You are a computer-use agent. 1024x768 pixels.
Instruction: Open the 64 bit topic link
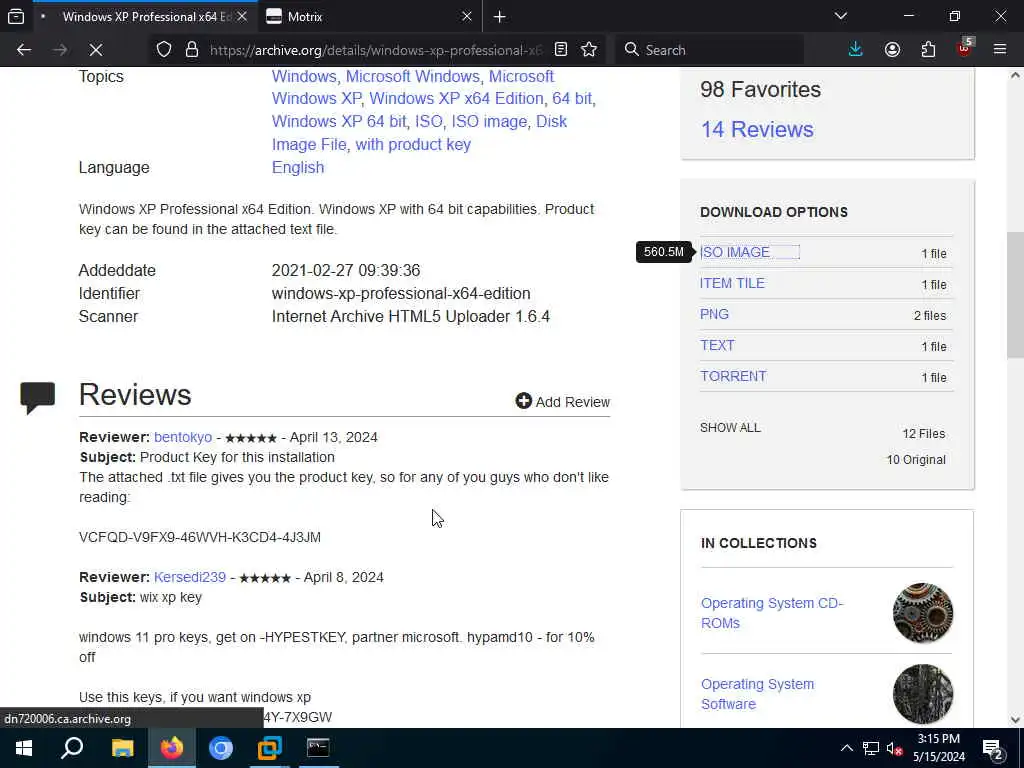(571, 99)
